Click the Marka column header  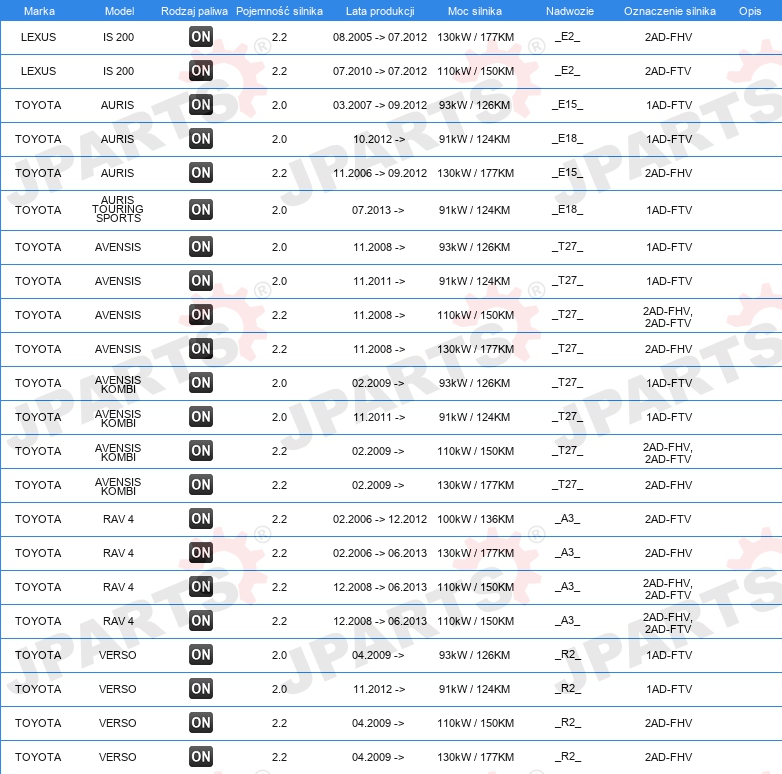tap(39, 11)
